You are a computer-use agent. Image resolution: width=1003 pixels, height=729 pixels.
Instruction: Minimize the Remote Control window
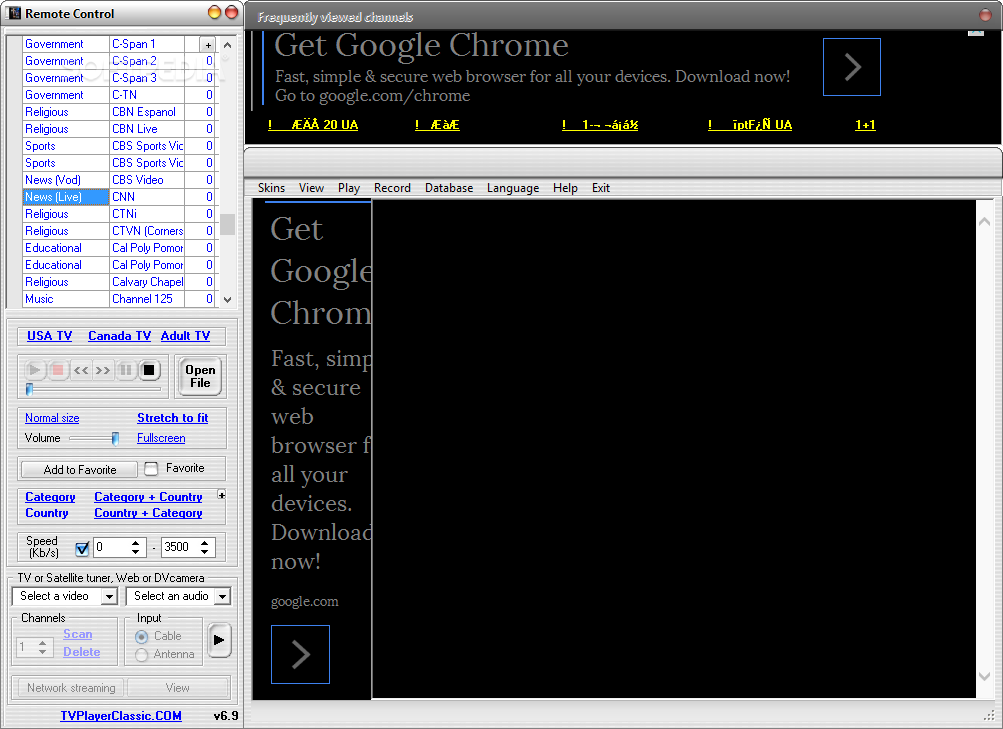pyautogui.click(x=215, y=13)
